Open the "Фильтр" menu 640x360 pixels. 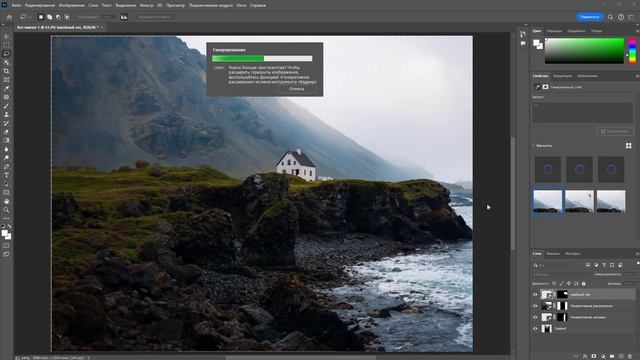pyautogui.click(x=147, y=5)
